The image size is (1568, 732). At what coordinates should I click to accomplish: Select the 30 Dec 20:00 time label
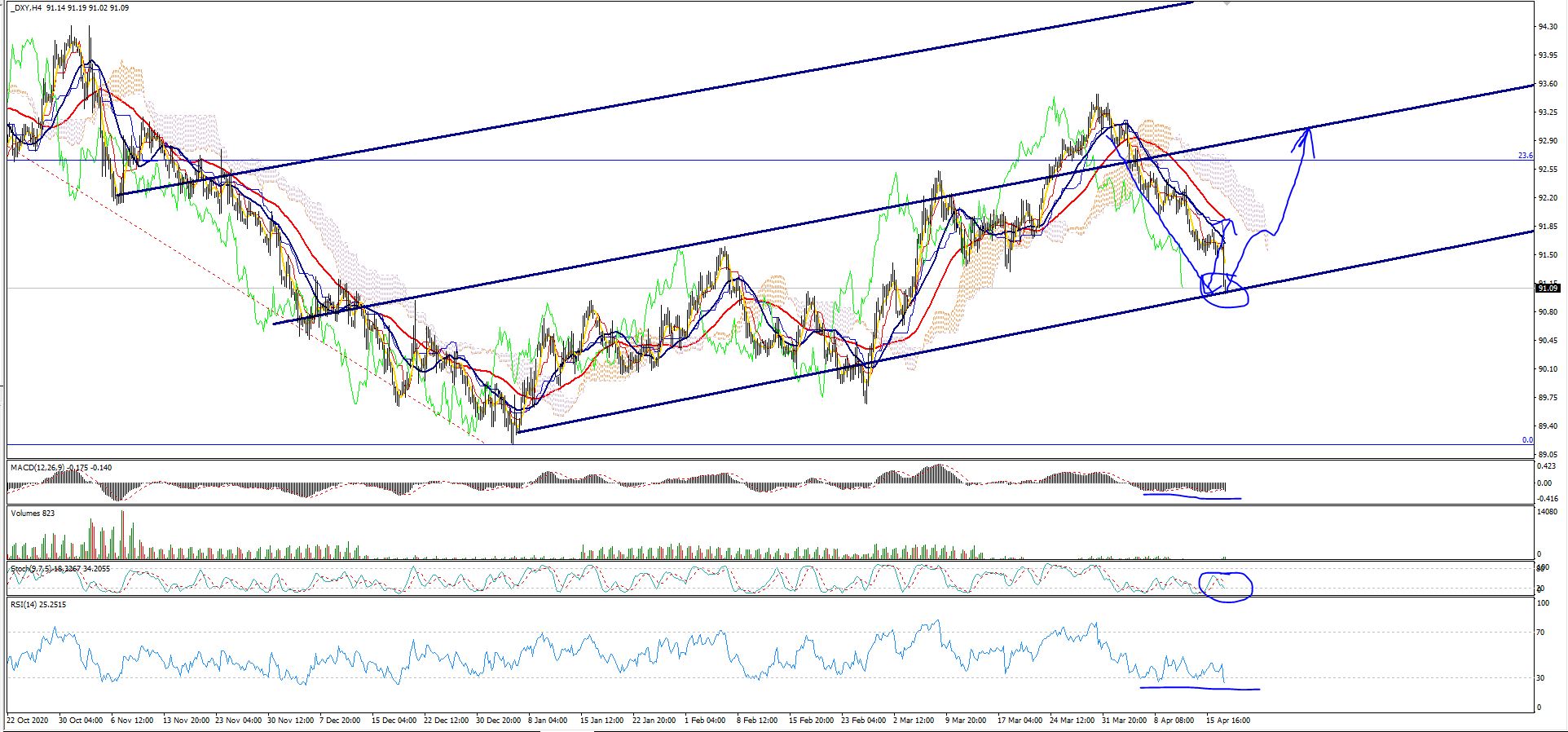pyautogui.click(x=499, y=721)
